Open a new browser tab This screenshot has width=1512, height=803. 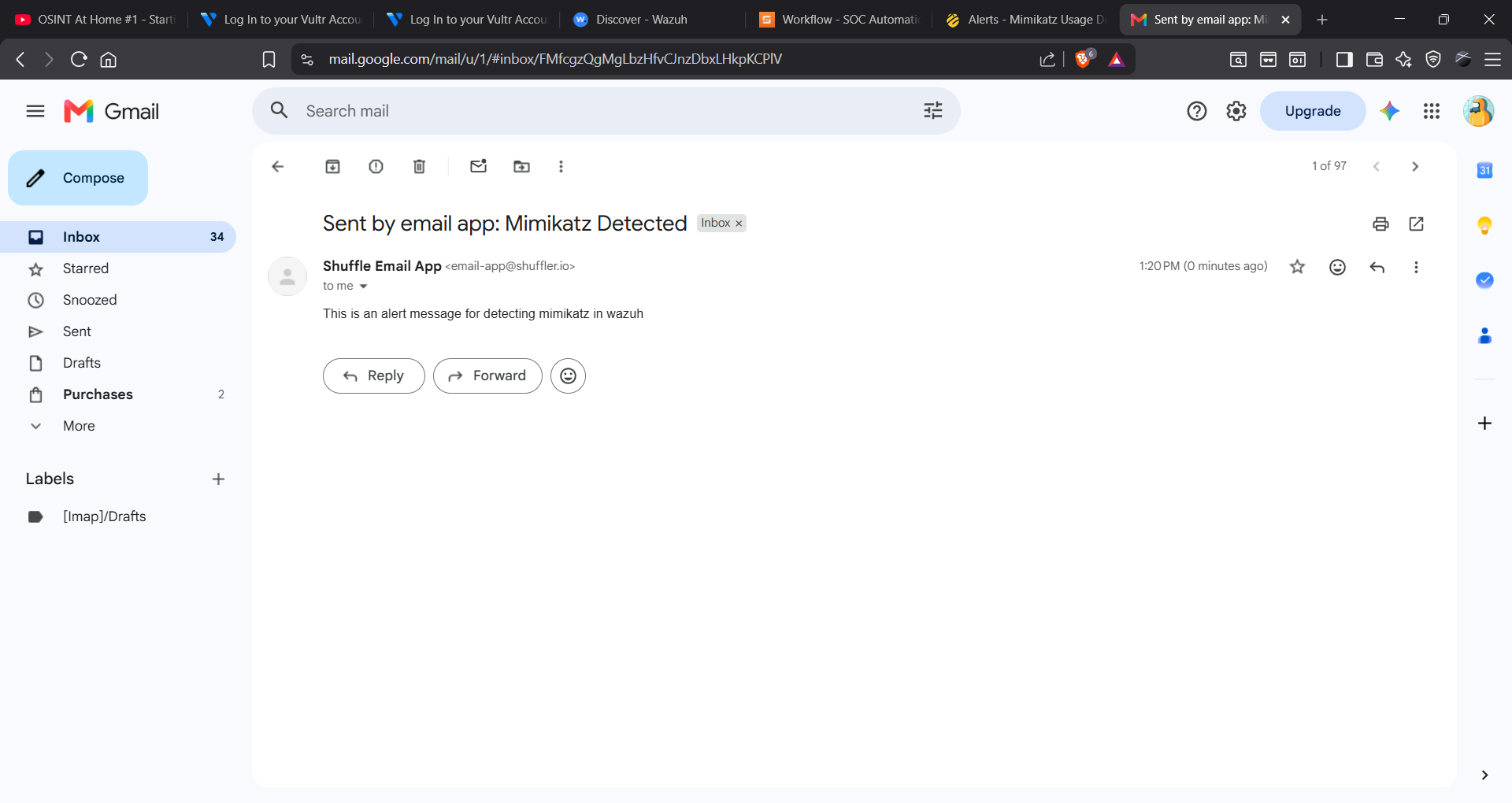tap(1322, 20)
